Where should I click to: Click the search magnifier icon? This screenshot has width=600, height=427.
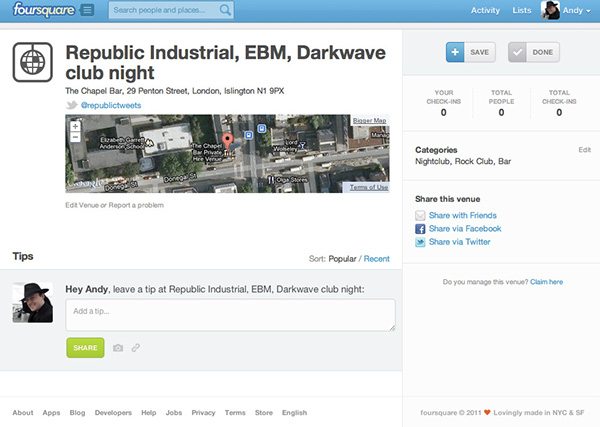click(x=225, y=10)
